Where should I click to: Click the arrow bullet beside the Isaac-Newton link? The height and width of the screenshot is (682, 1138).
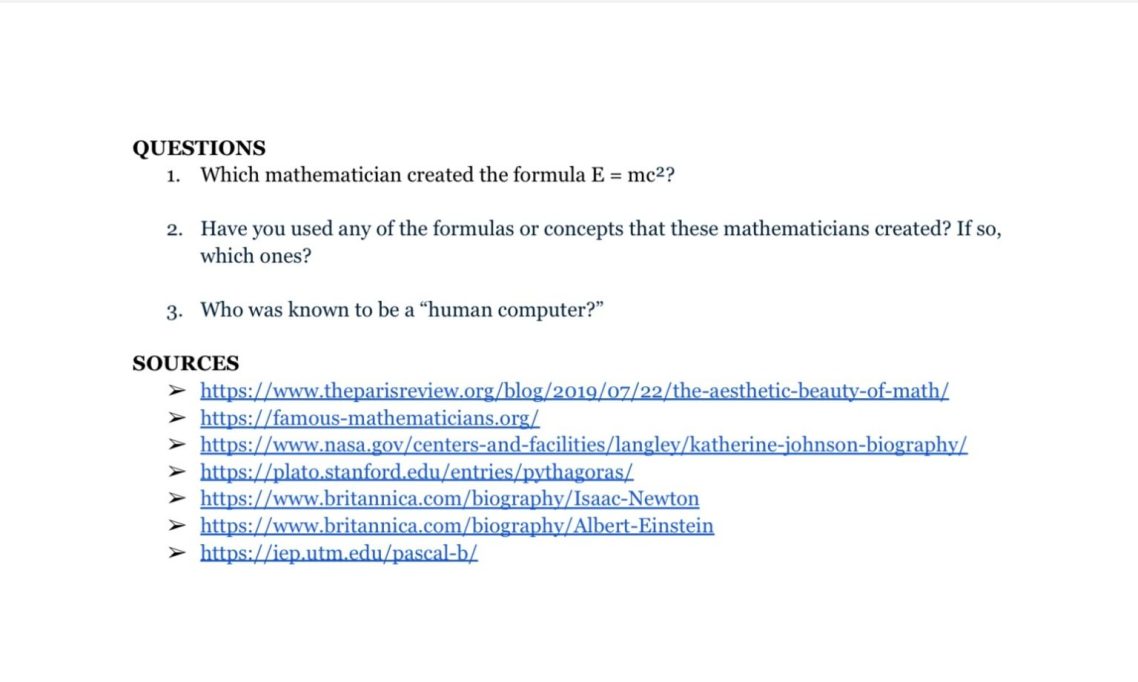coord(177,499)
